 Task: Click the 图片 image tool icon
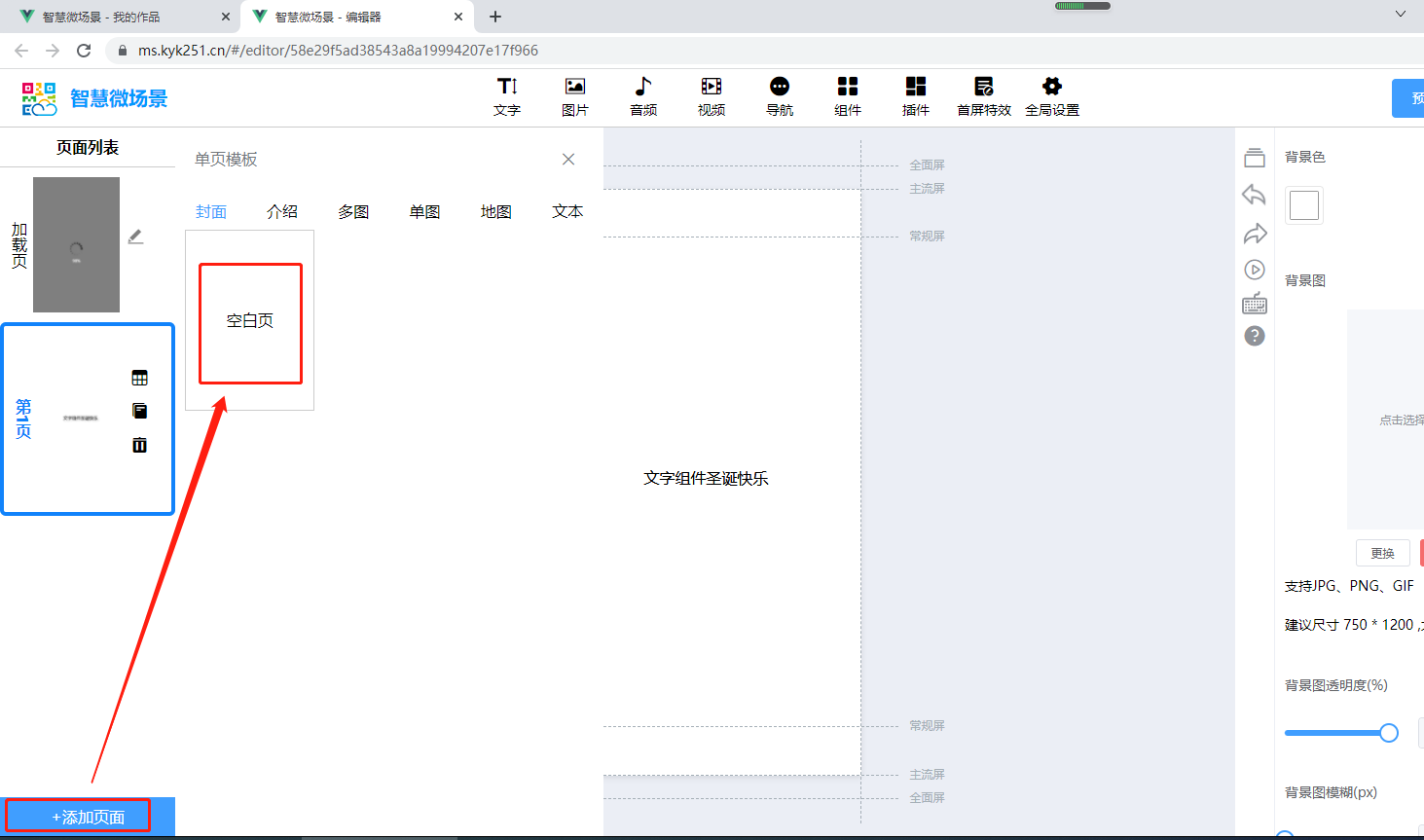click(x=575, y=96)
